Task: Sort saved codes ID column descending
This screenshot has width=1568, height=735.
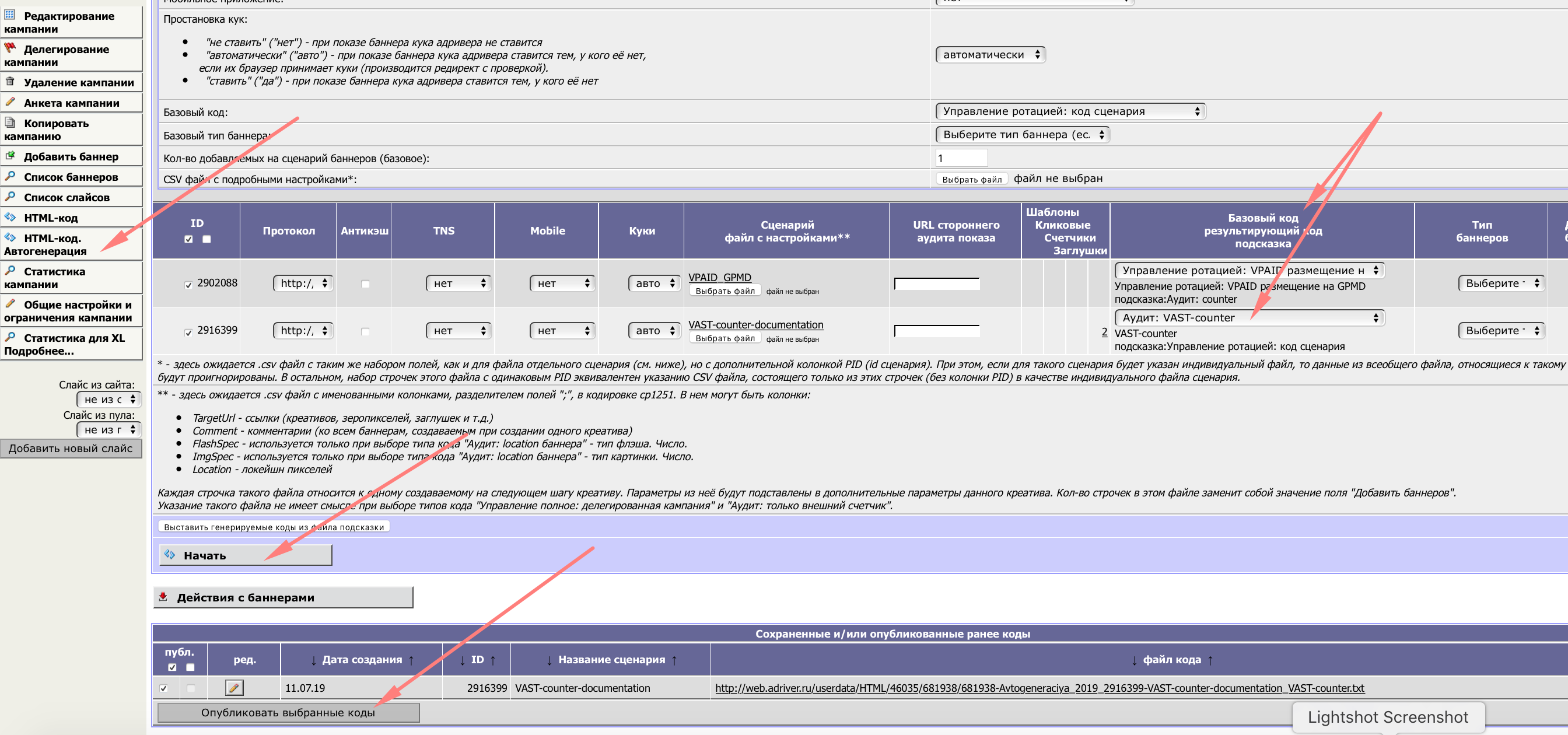Action: 463,660
